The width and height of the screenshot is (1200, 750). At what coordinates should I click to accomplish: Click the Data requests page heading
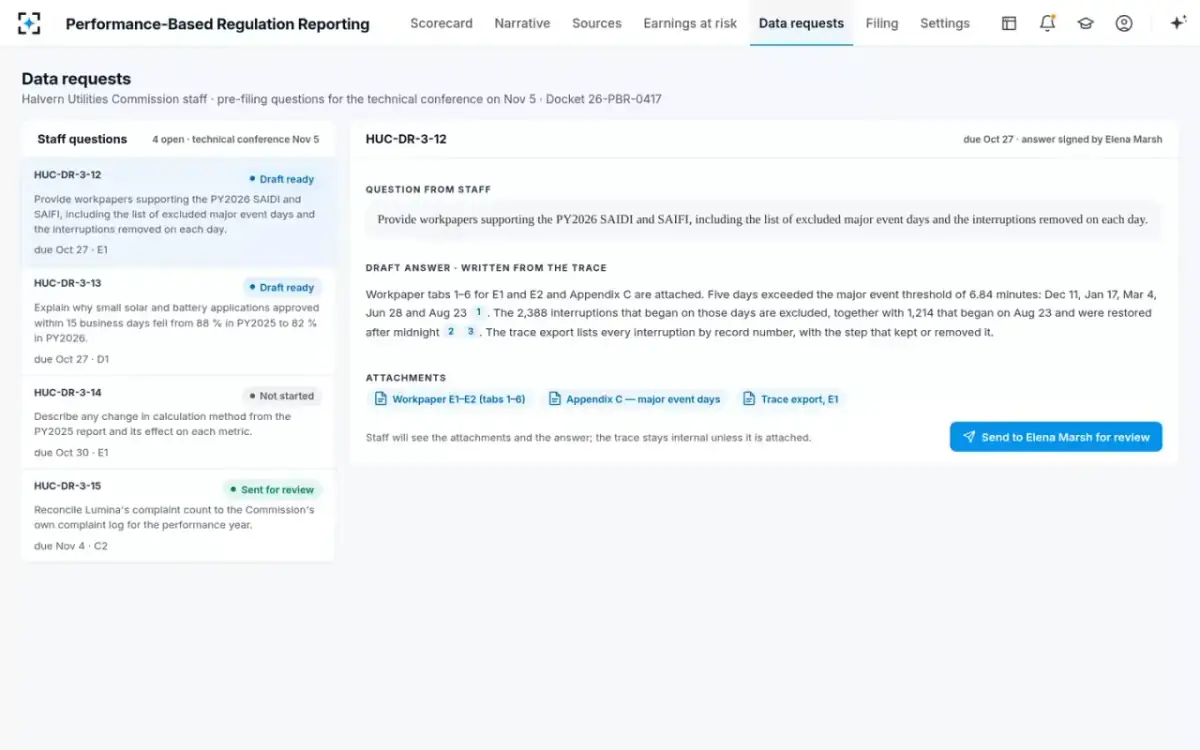(x=76, y=79)
